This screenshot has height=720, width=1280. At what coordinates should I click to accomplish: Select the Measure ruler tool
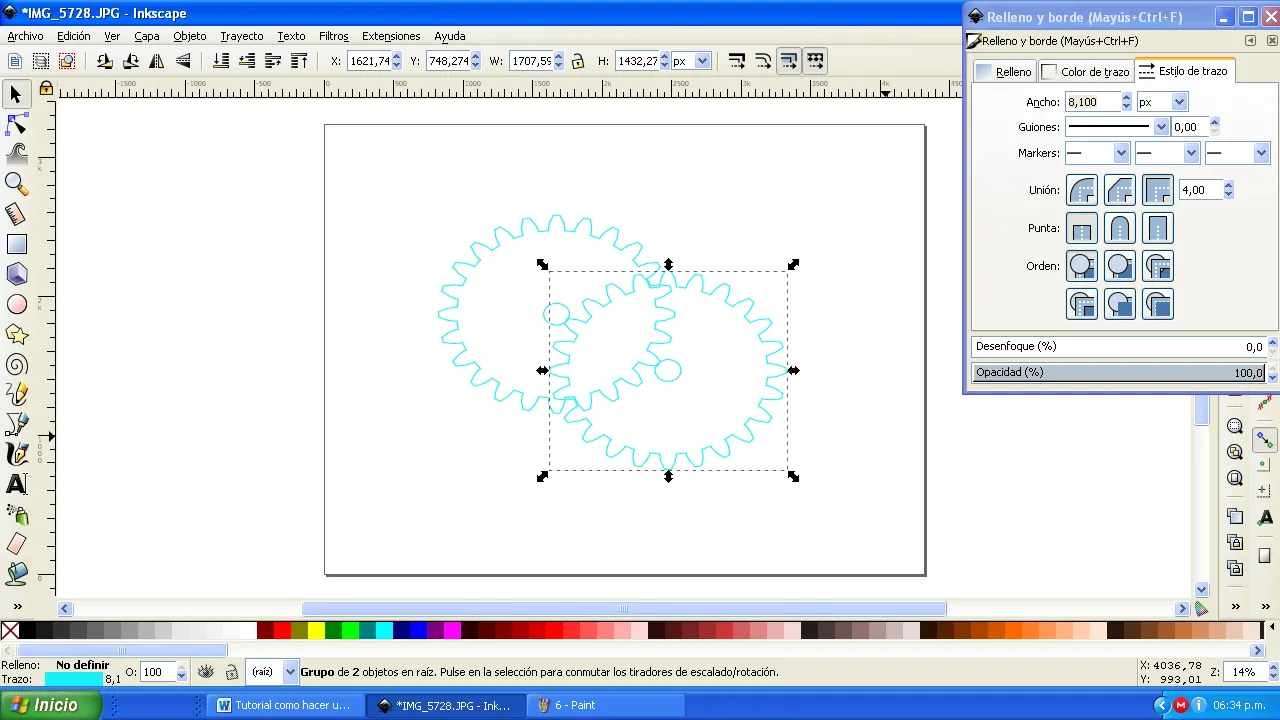tap(16, 214)
